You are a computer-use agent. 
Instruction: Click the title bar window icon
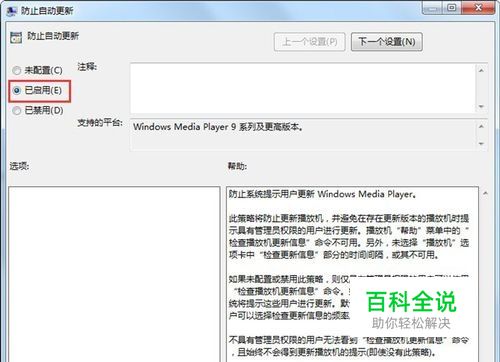coord(12,11)
